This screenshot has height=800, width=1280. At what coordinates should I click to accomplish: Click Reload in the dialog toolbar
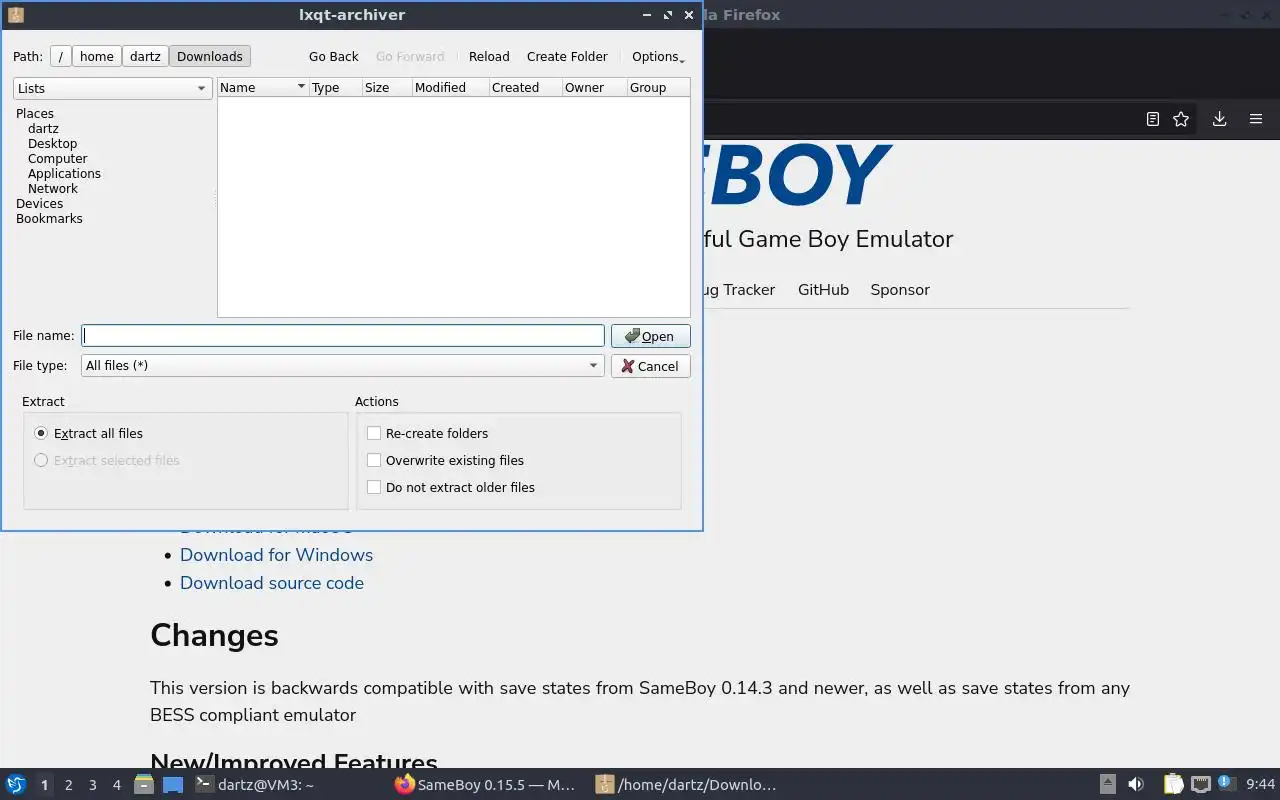[x=489, y=57]
